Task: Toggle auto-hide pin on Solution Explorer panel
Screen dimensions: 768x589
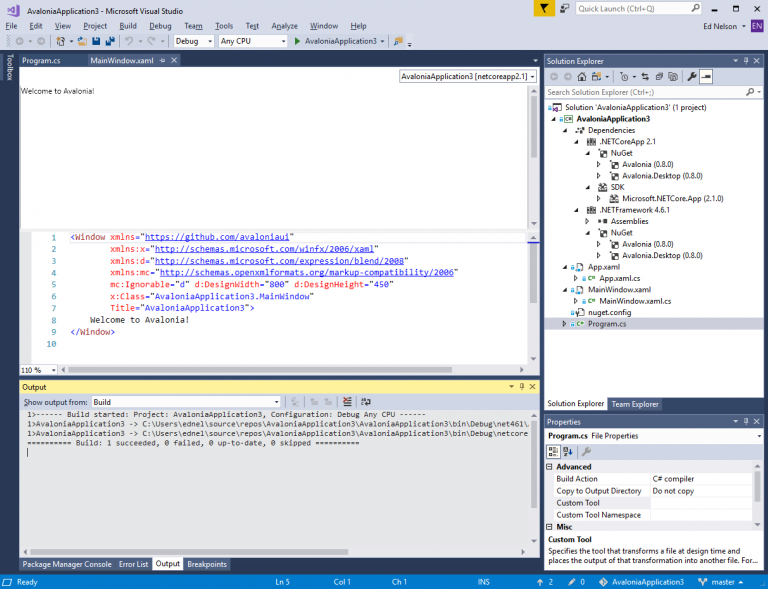Action: [745, 61]
